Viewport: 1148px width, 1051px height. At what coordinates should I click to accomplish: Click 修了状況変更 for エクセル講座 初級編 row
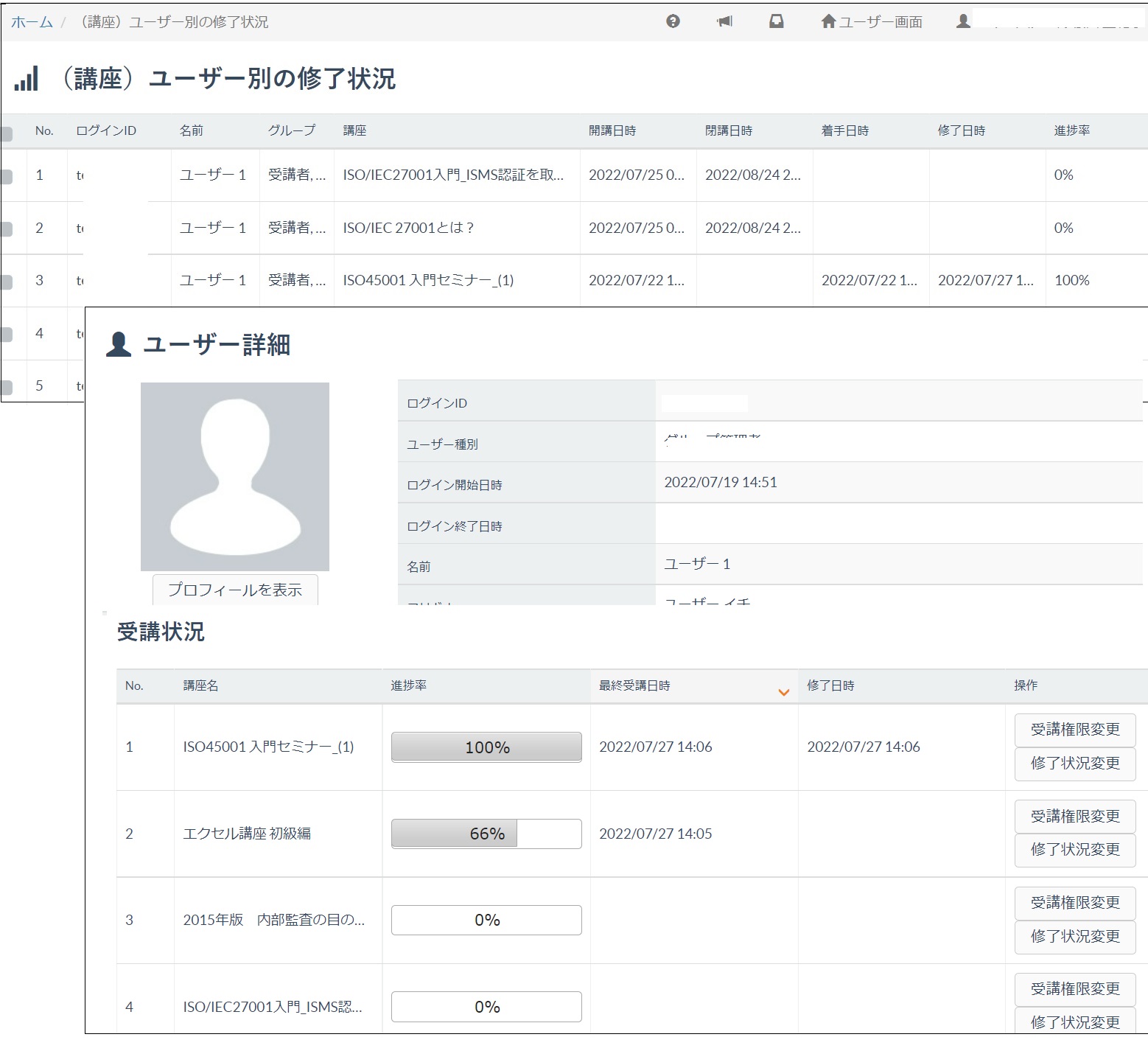(1075, 850)
